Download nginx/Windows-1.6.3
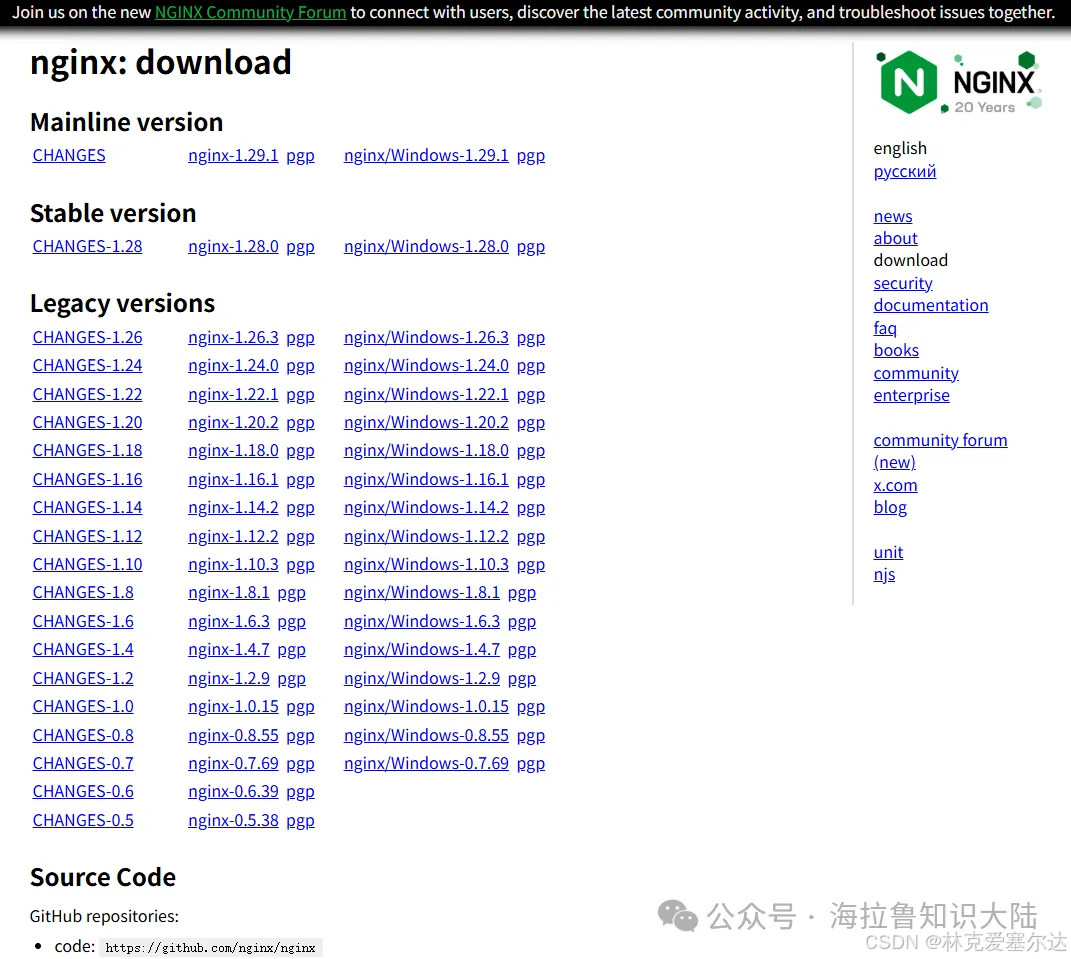 tap(421, 622)
